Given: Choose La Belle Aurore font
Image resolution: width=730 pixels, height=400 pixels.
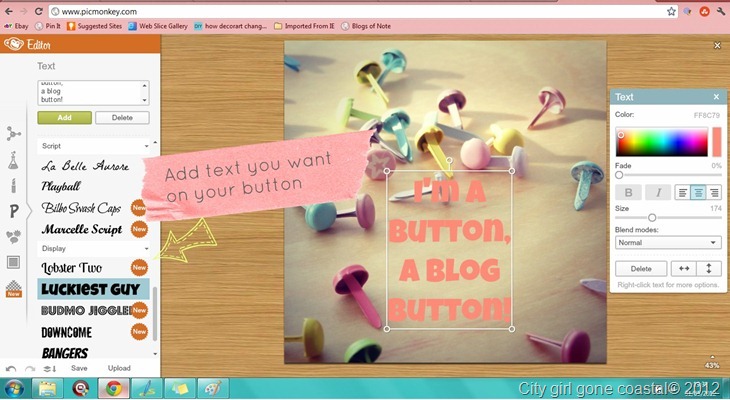Looking at the screenshot, I should click(85, 166).
